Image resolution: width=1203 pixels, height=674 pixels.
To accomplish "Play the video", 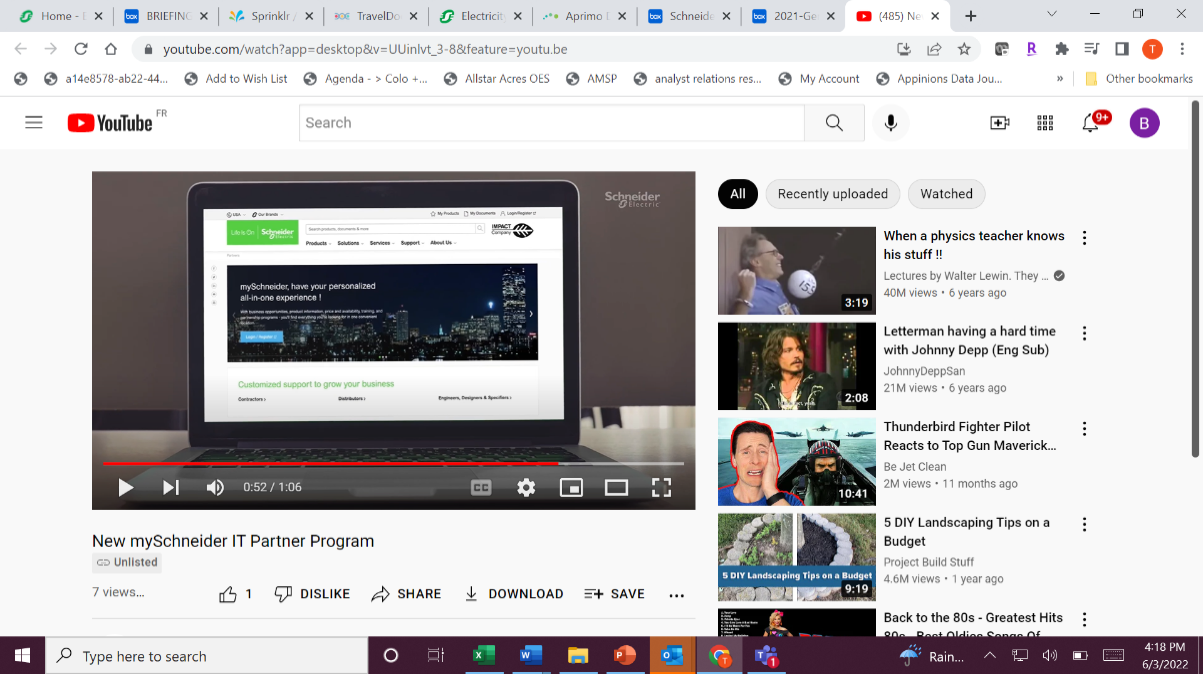I will (126, 487).
